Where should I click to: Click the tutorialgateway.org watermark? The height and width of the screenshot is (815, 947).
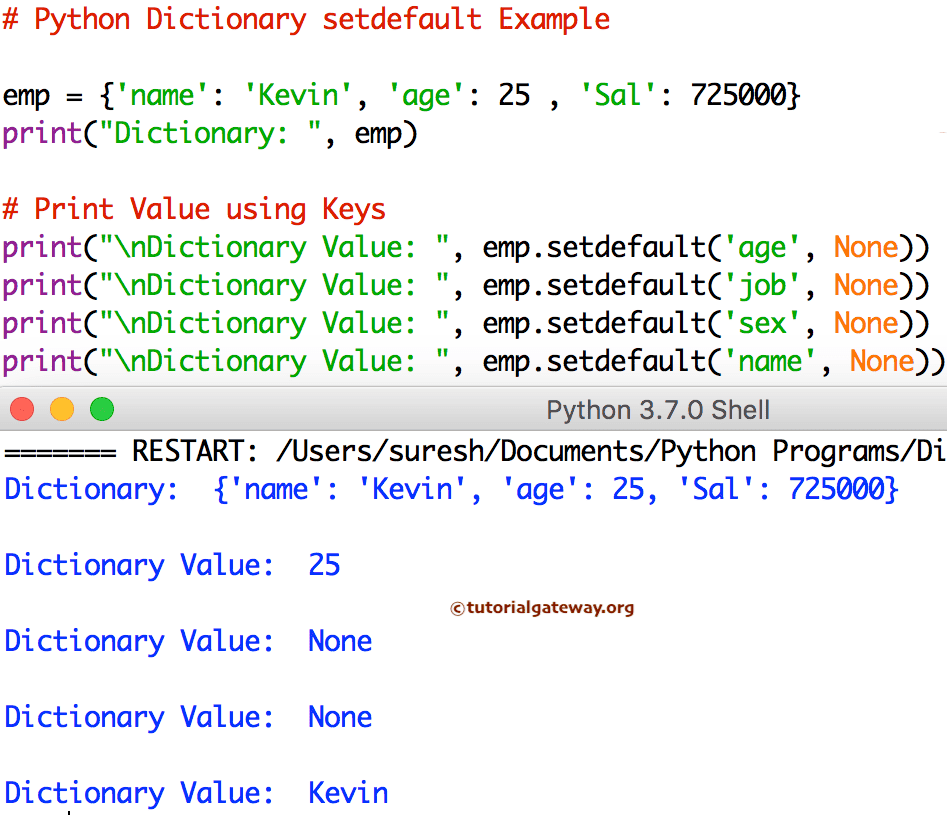pyautogui.click(x=544, y=607)
